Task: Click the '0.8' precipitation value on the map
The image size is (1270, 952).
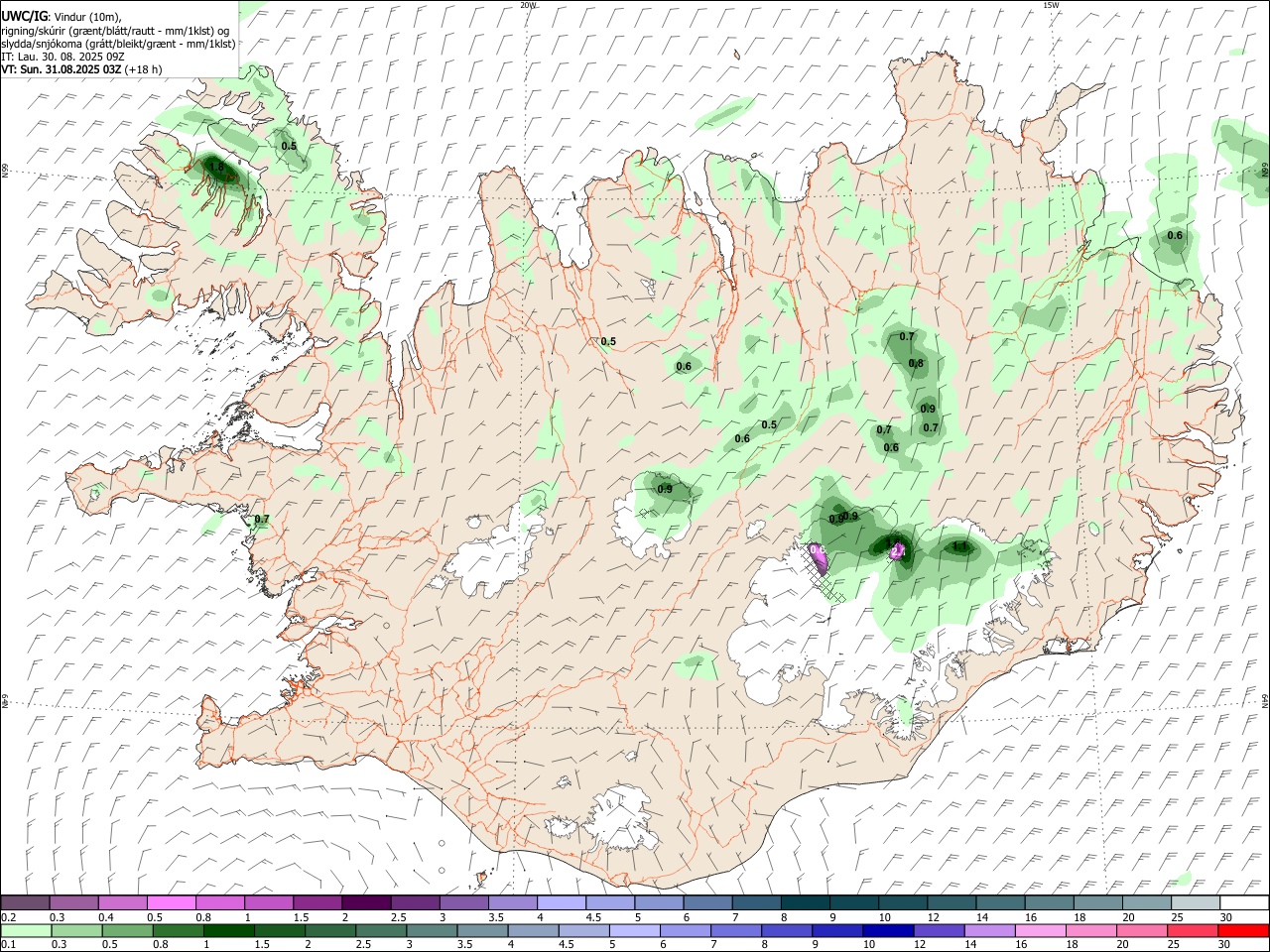Action: [x=916, y=363]
